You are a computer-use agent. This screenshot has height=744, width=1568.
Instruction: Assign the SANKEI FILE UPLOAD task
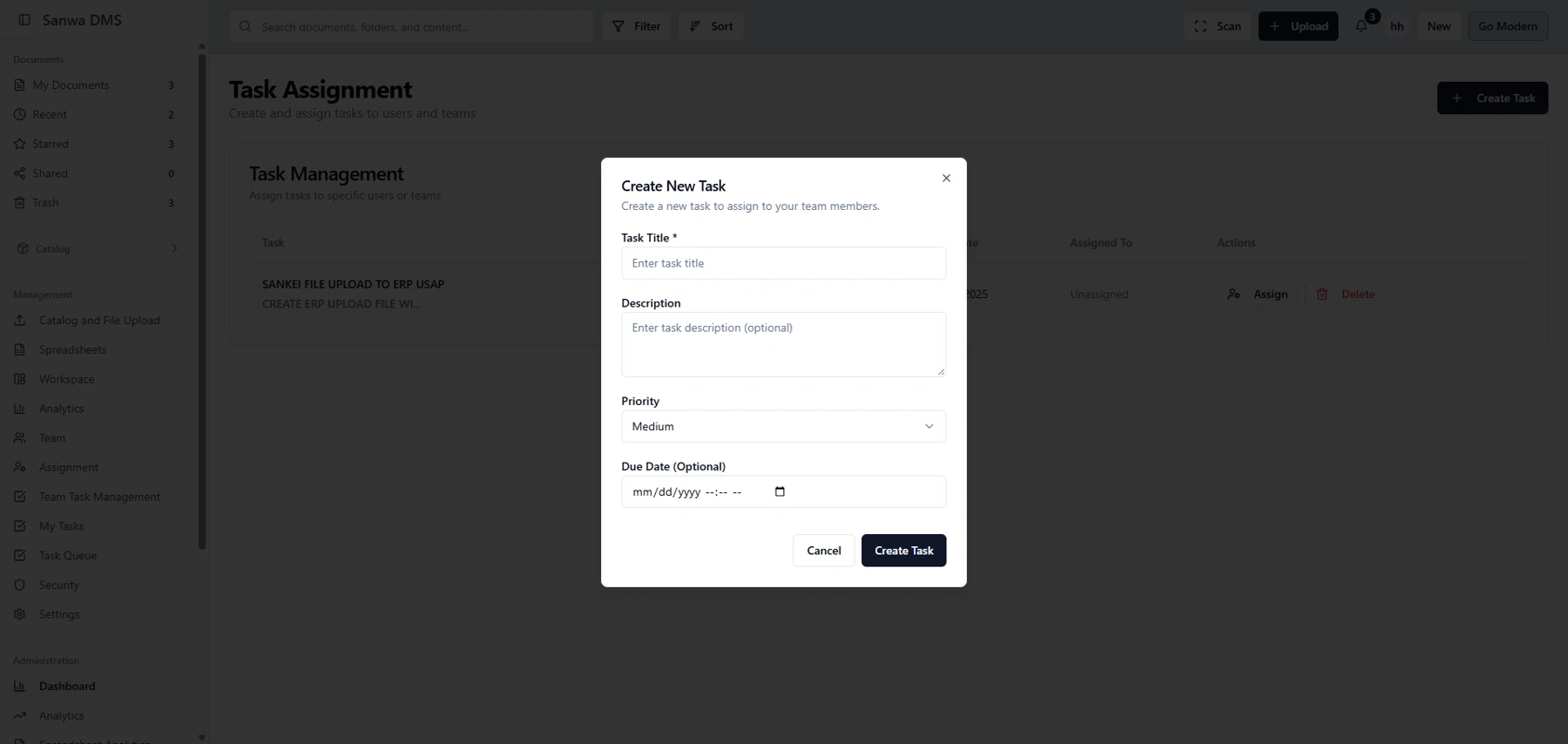pyautogui.click(x=1257, y=294)
